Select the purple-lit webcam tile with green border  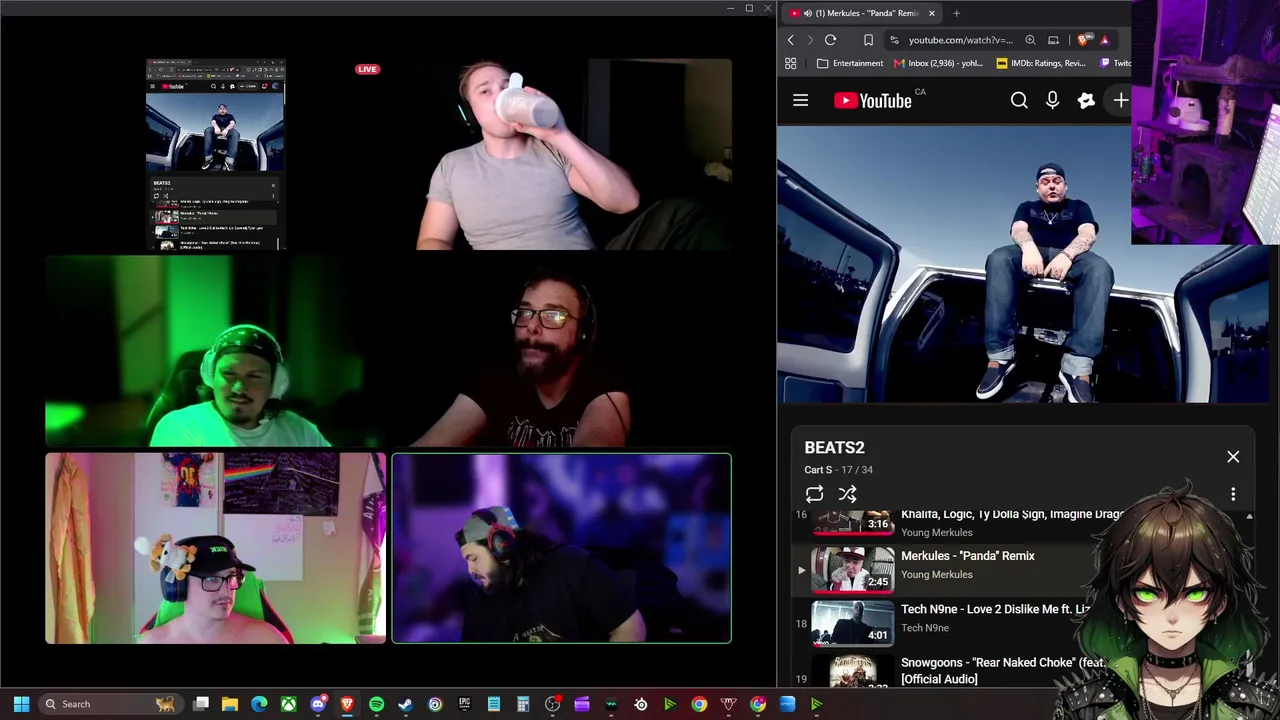tap(561, 548)
